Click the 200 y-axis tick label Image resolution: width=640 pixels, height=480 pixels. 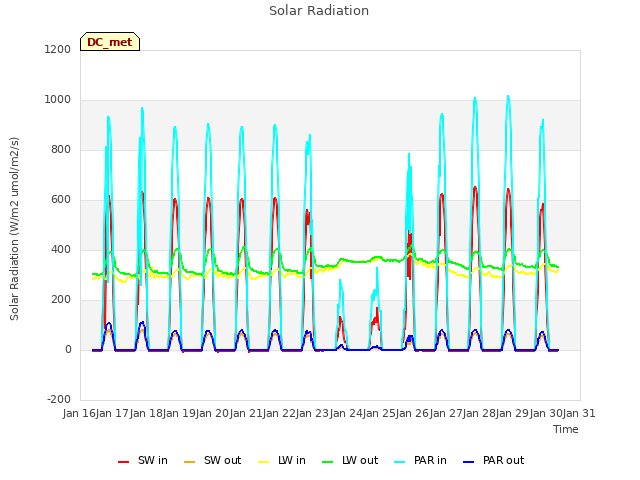point(61,300)
